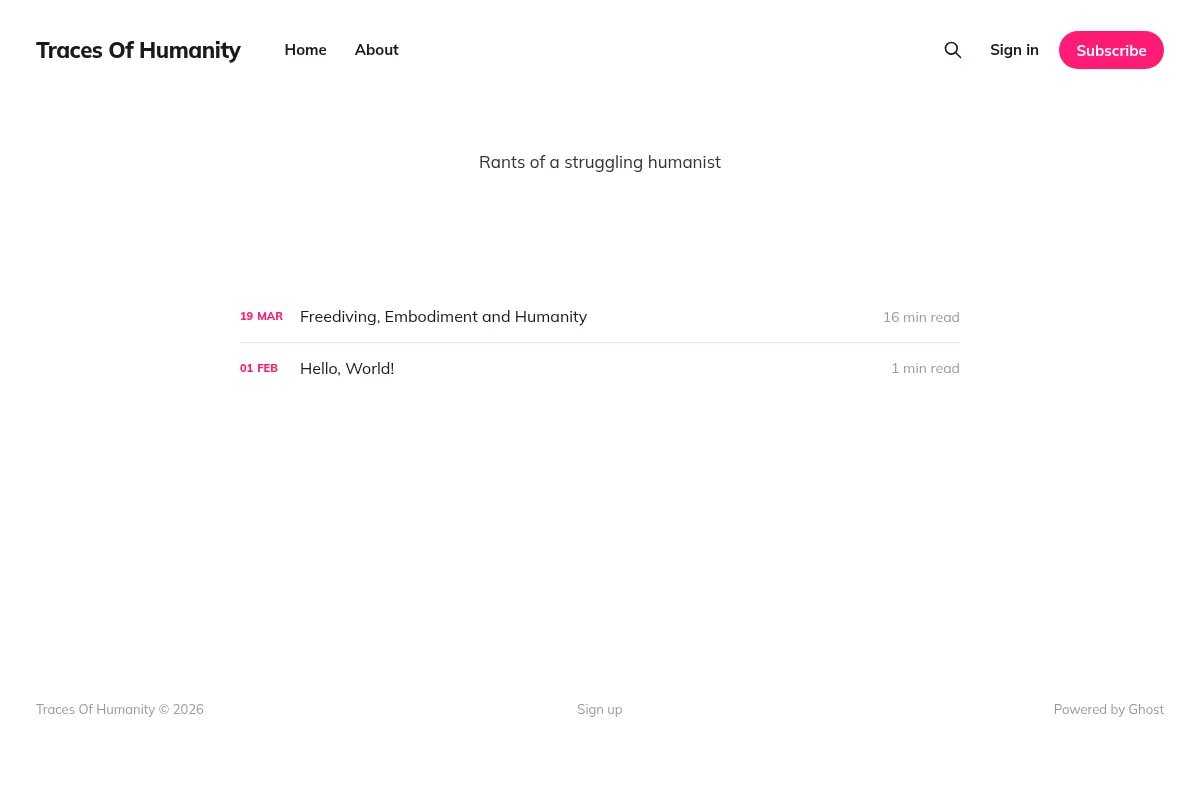Viewport: 1200px width, 800px height.
Task: Click the Traces Of Humanity site title
Action: coord(138,50)
